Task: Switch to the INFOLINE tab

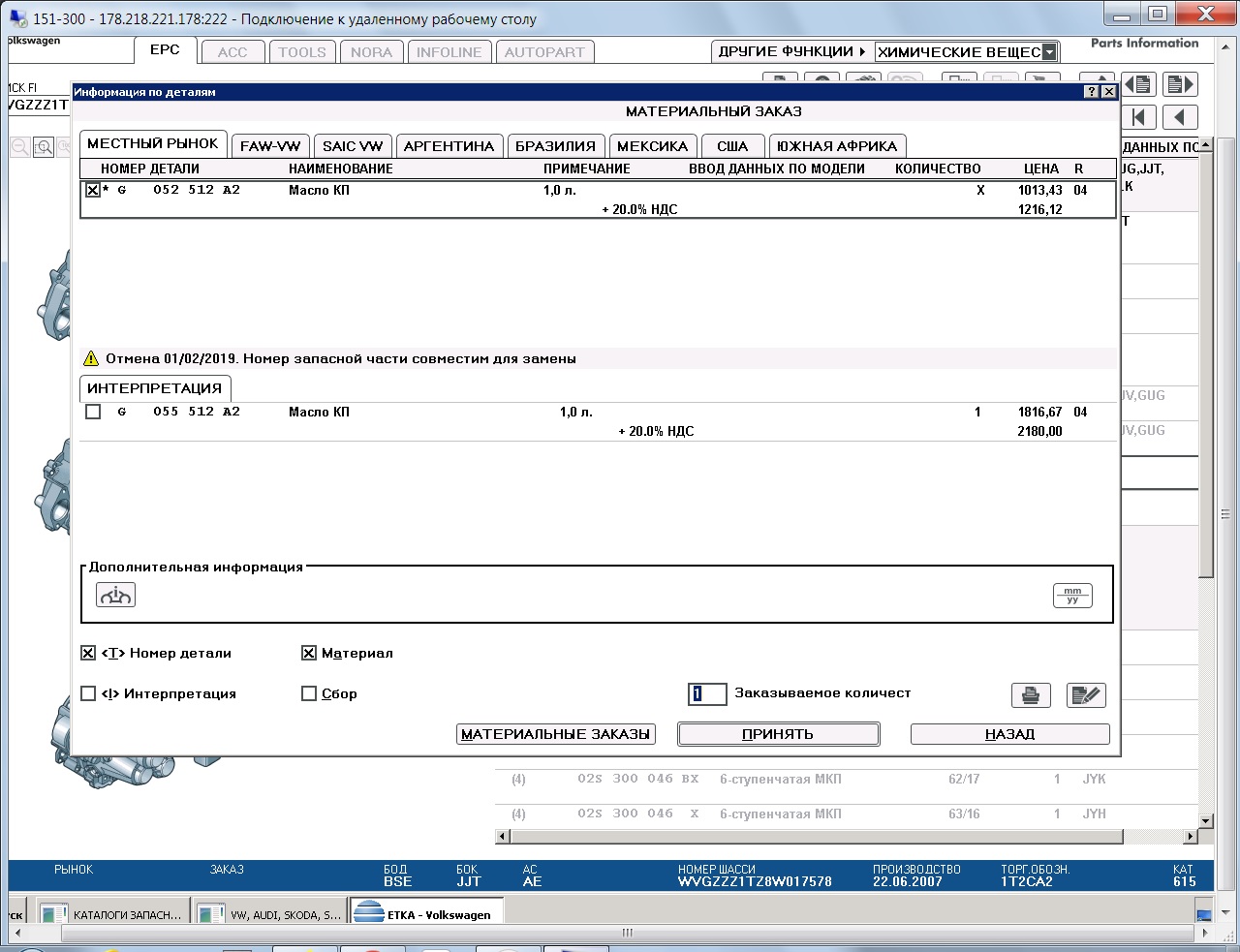Action: 449,52
